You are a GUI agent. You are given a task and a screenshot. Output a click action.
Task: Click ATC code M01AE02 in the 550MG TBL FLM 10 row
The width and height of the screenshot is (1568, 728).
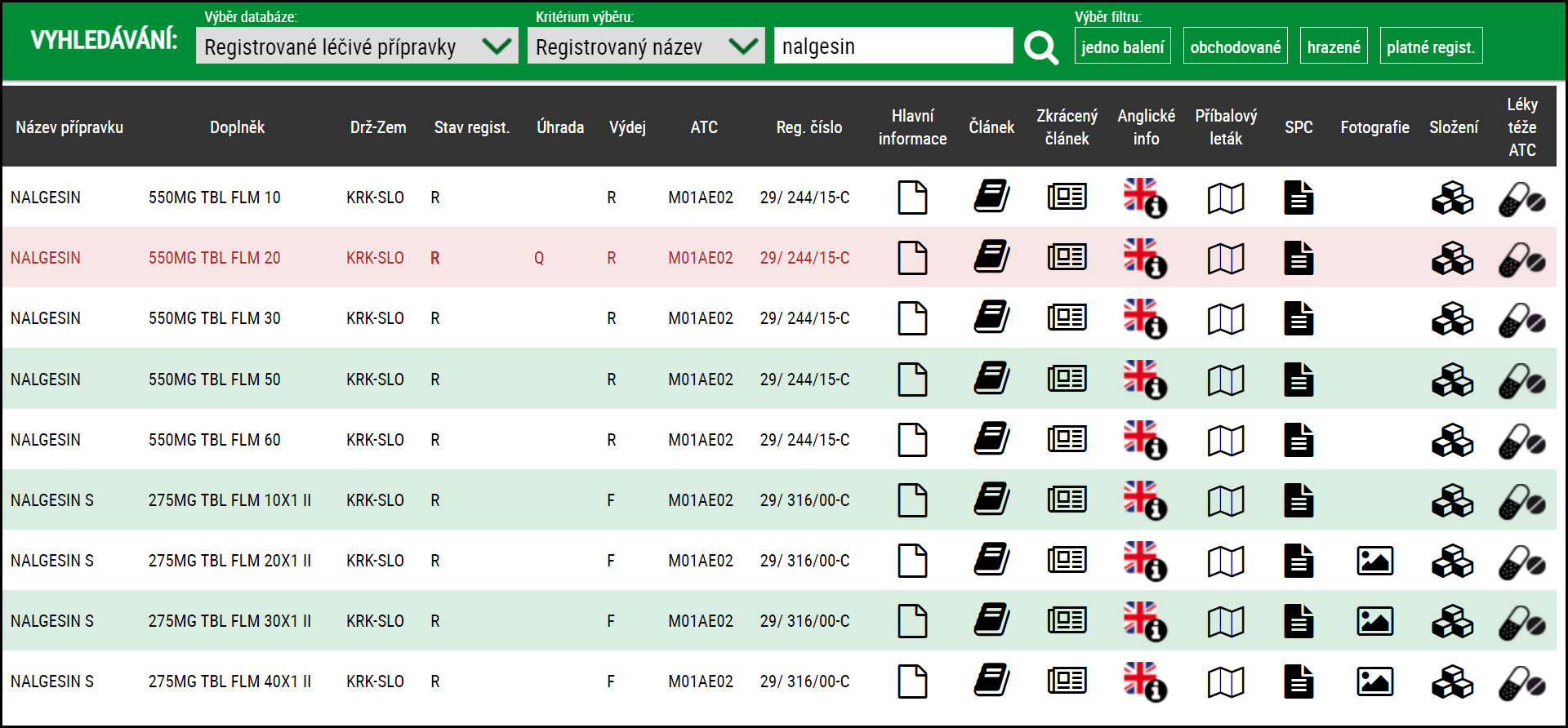tap(701, 198)
